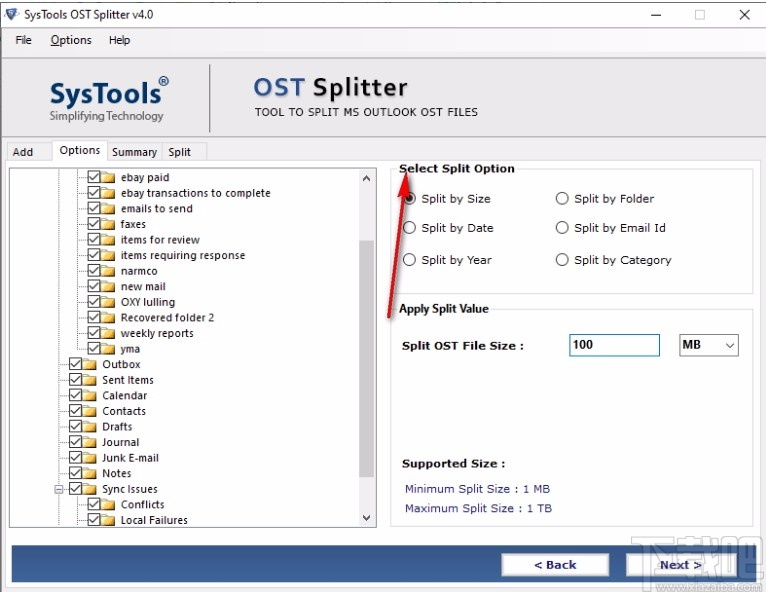Switch to the Summary tab
Screen dimensions: 766x592
pos(134,152)
